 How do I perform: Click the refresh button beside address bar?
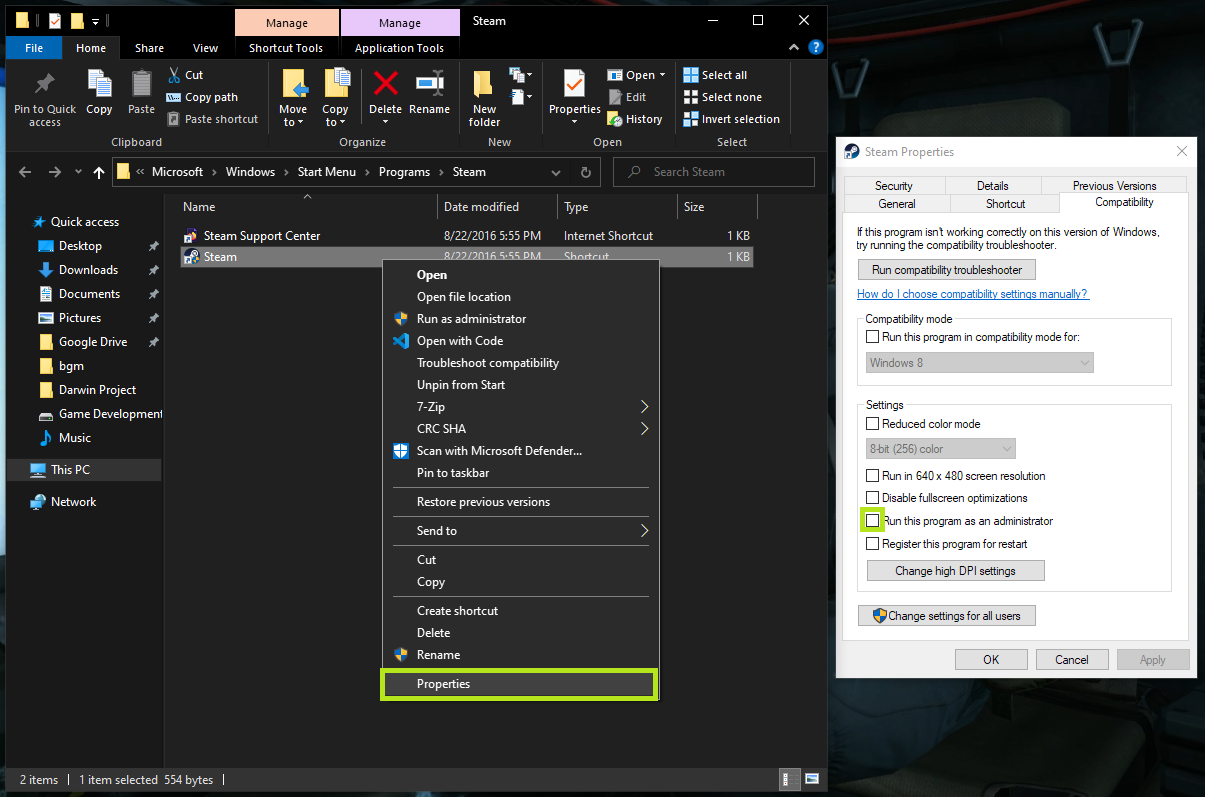[x=585, y=172]
